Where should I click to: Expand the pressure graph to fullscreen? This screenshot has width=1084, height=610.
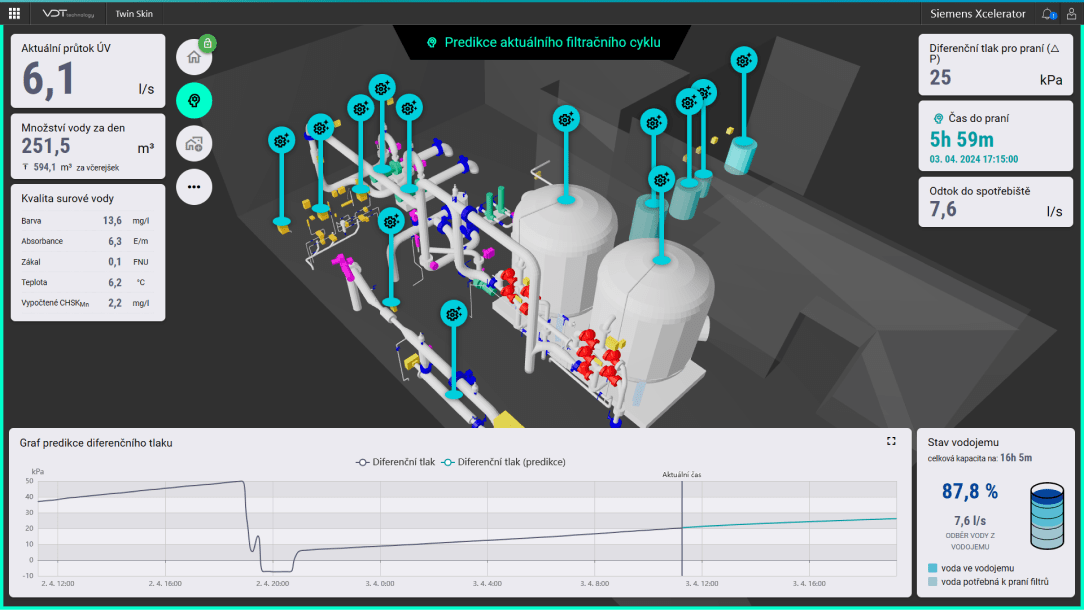891,441
